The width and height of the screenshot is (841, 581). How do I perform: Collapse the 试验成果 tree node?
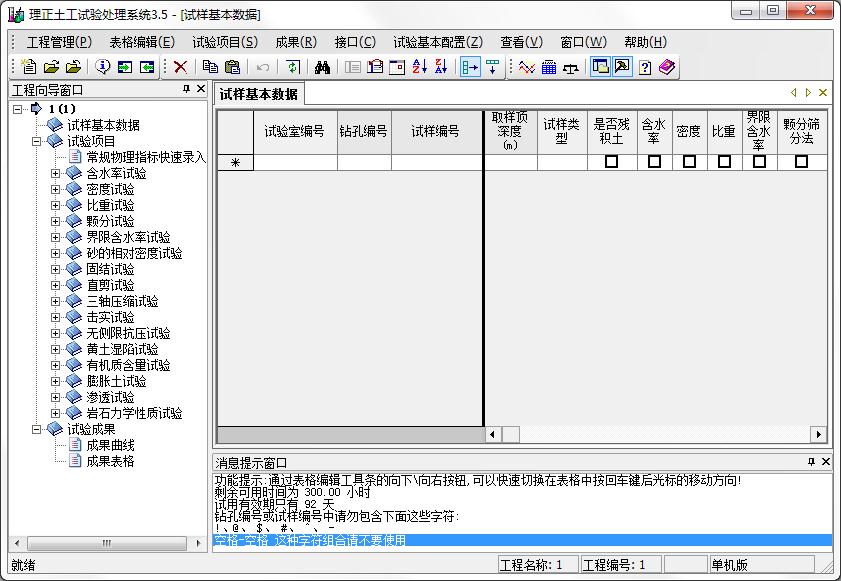click(x=36, y=429)
